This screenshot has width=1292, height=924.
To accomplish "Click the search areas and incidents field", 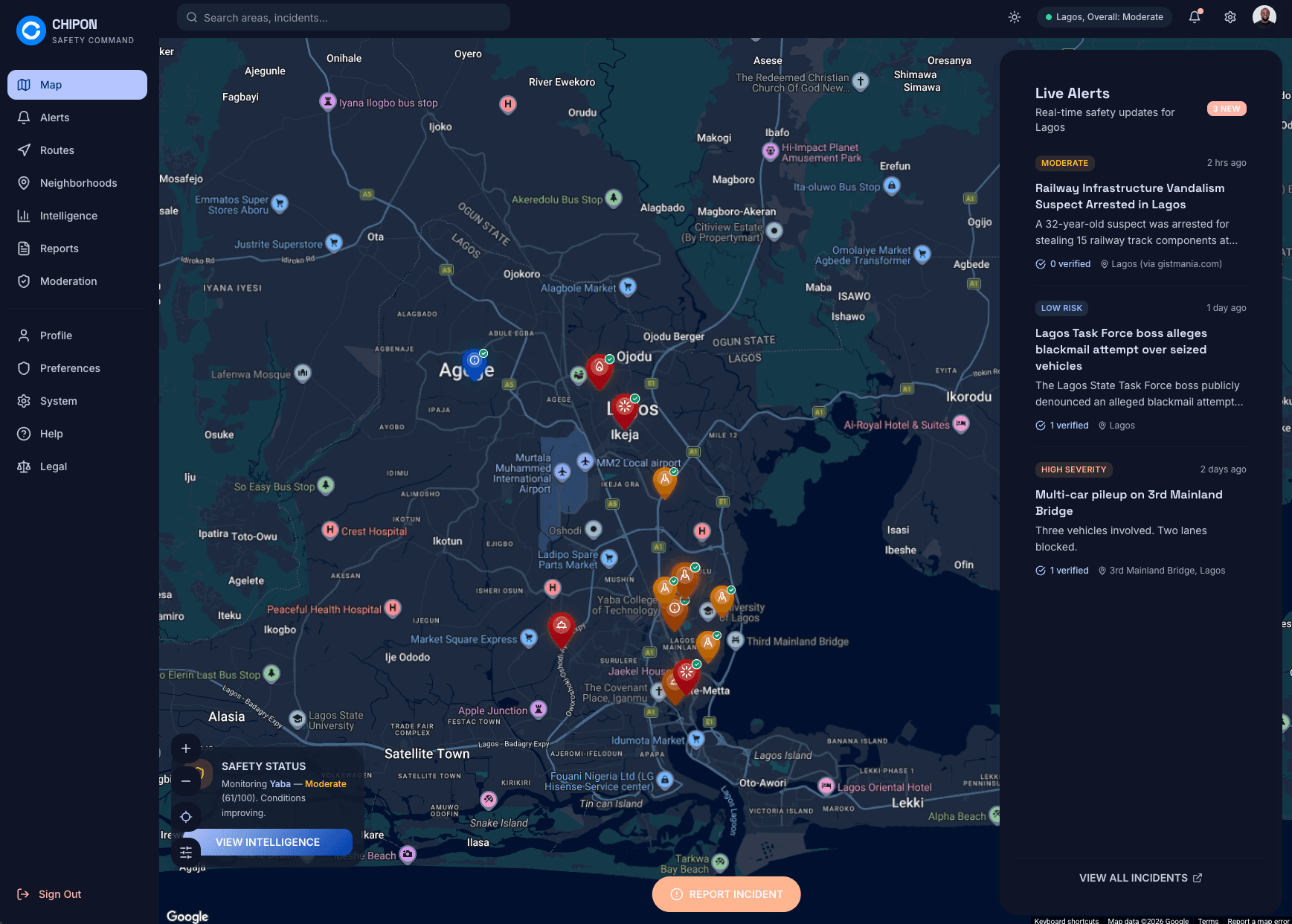I will (342, 17).
